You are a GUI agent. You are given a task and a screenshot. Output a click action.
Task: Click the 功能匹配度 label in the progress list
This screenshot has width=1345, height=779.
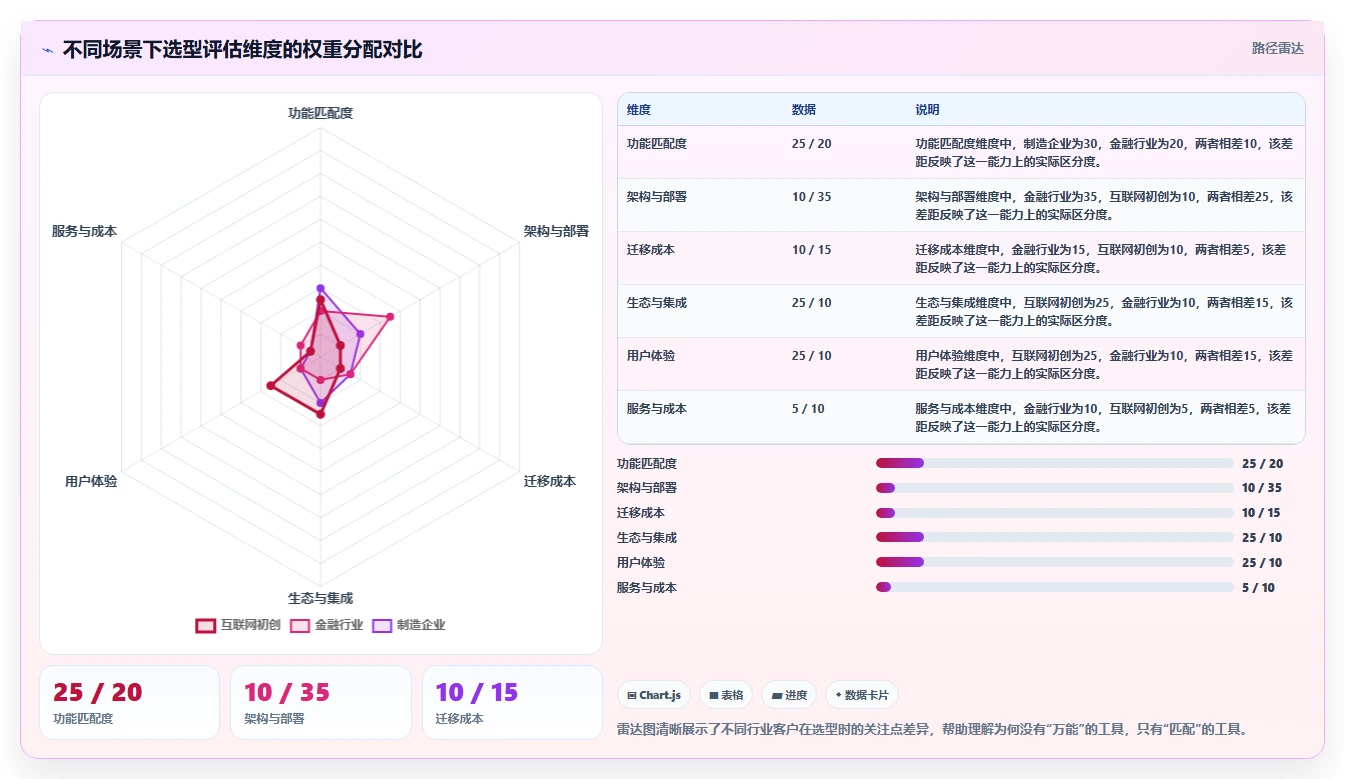pos(647,464)
